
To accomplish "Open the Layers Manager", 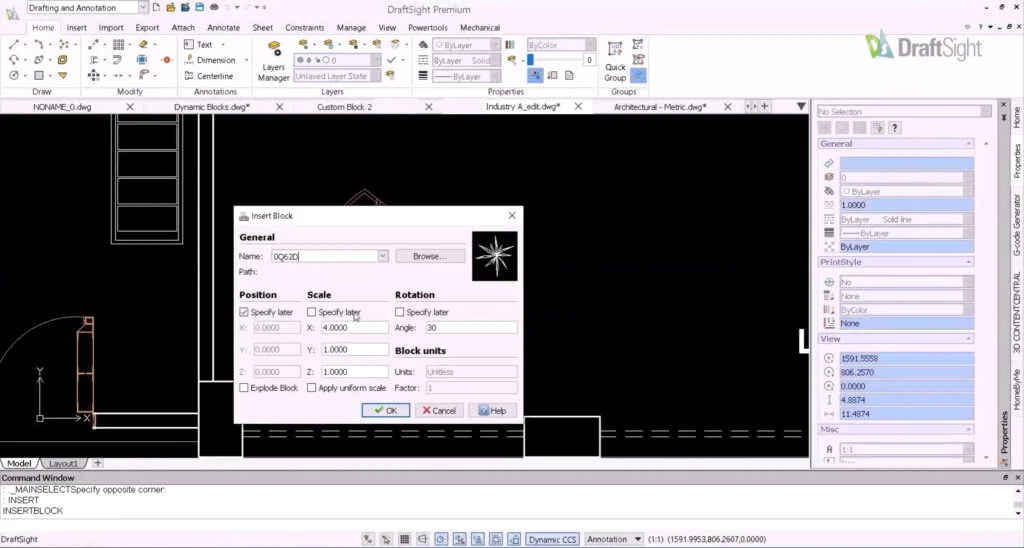I will 274,61.
